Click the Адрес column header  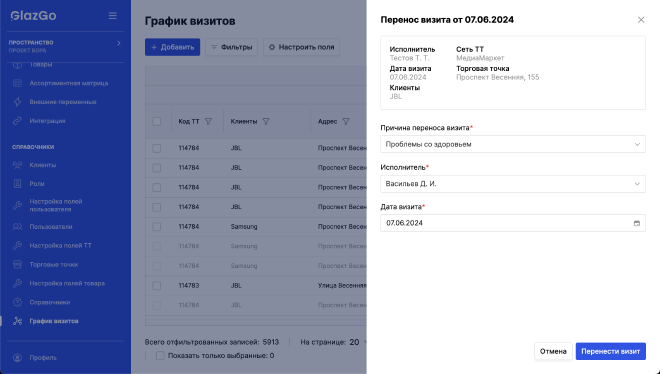tap(327, 121)
